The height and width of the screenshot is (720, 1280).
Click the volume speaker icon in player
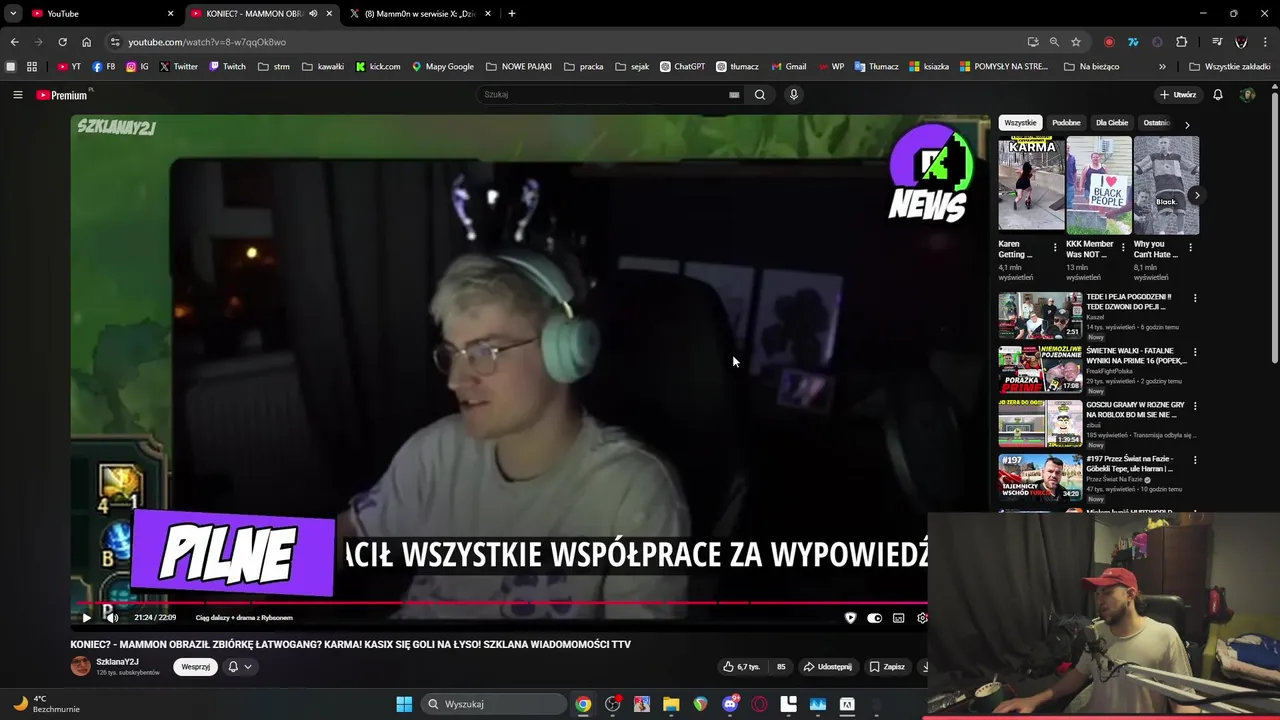coord(110,618)
